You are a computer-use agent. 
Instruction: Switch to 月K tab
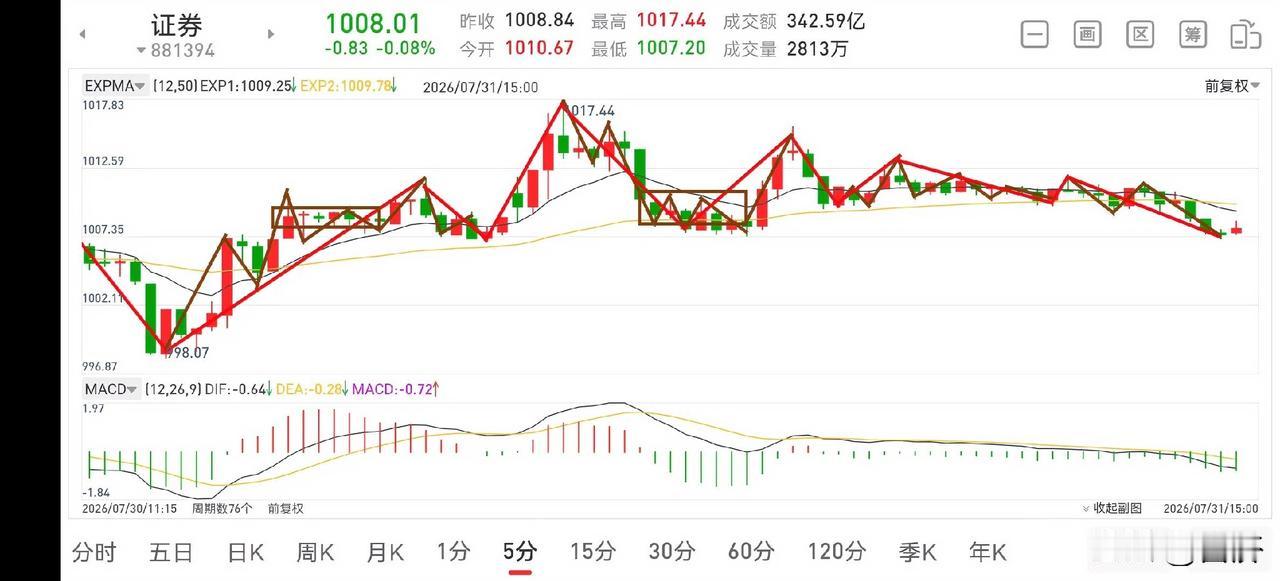click(x=385, y=551)
